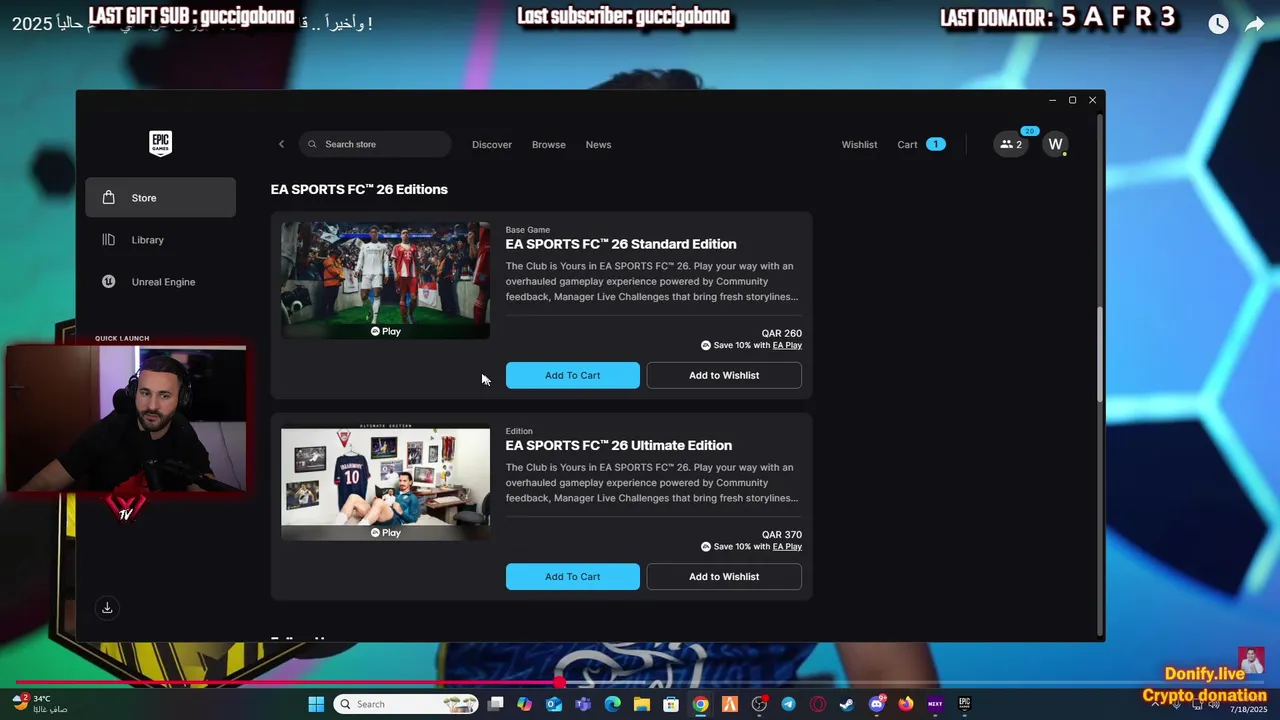The width and height of the screenshot is (1280, 720).
Task: Open the Discover tab
Action: (492, 145)
